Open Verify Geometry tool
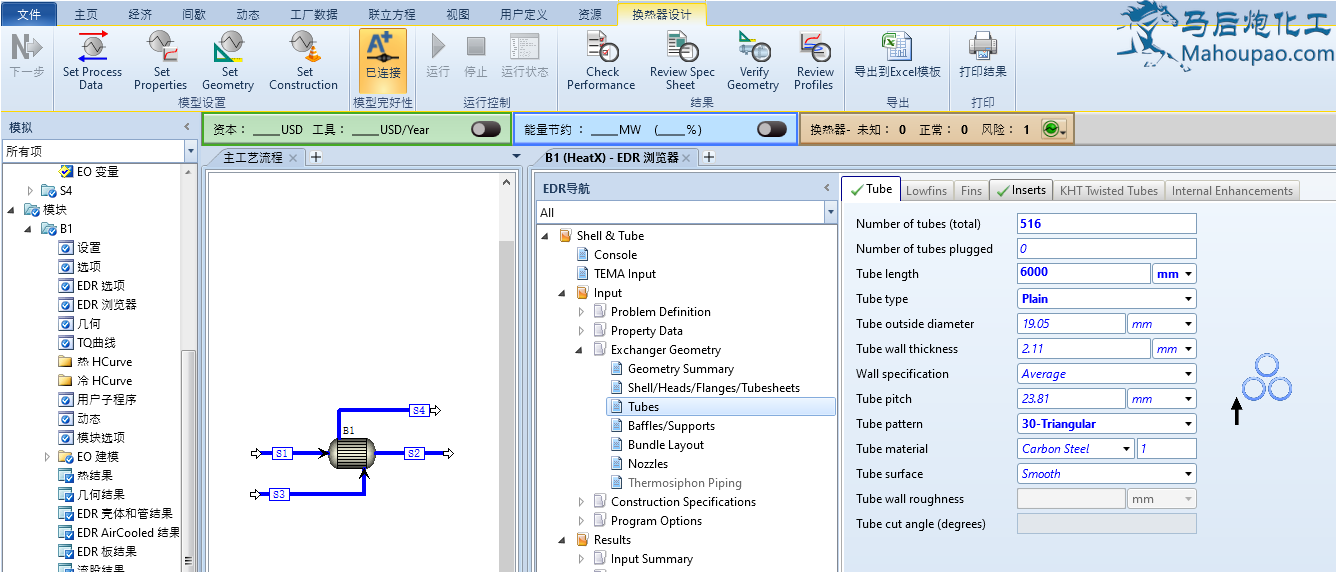 coord(753,61)
